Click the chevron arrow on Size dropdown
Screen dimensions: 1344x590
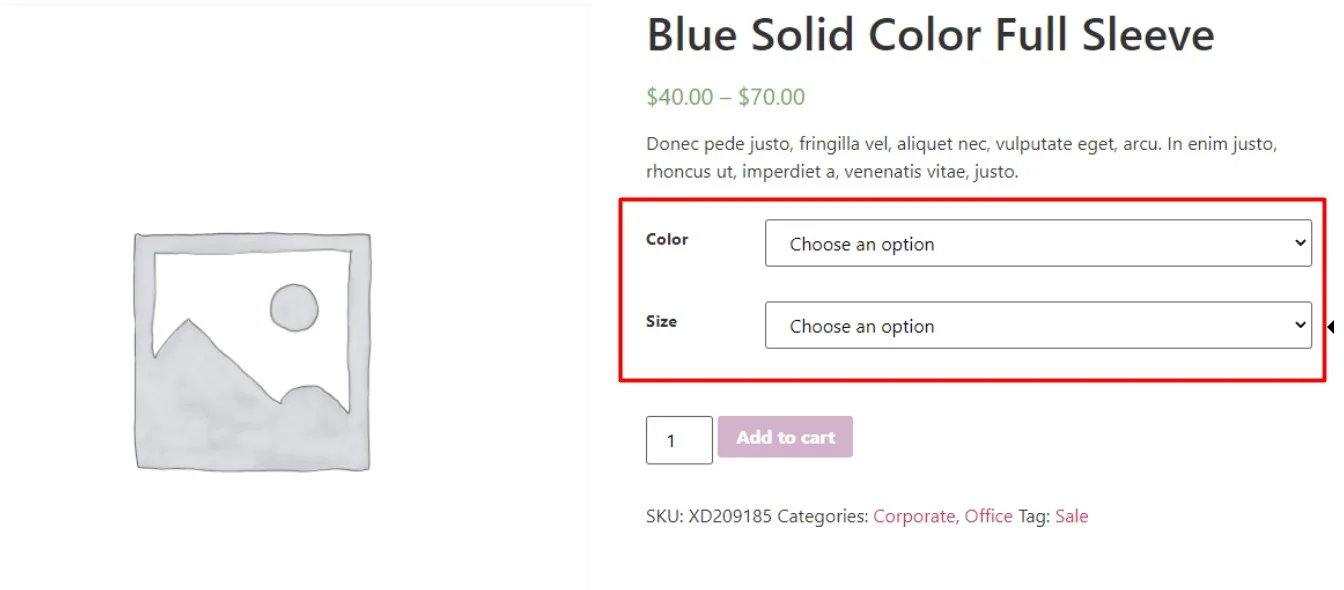click(1300, 325)
